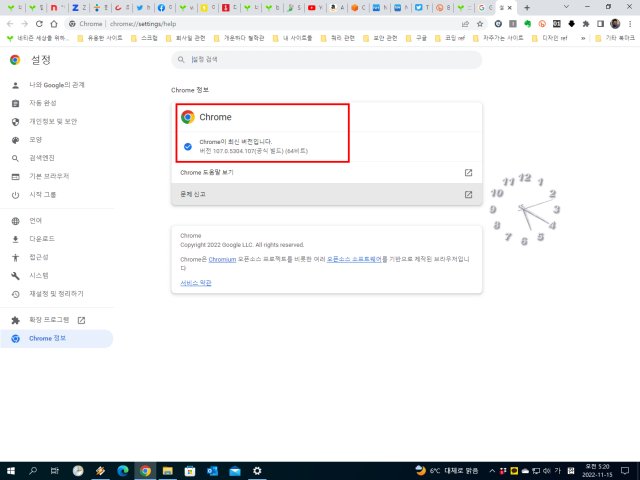Show hidden system tray icons
The height and width of the screenshot is (480, 640).
(x=492, y=471)
